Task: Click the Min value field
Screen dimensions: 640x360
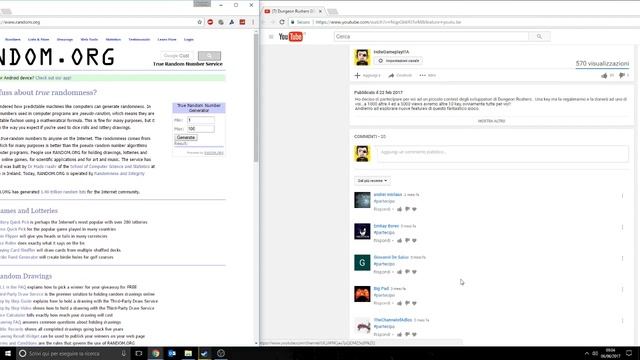Action: pos(200,120)
